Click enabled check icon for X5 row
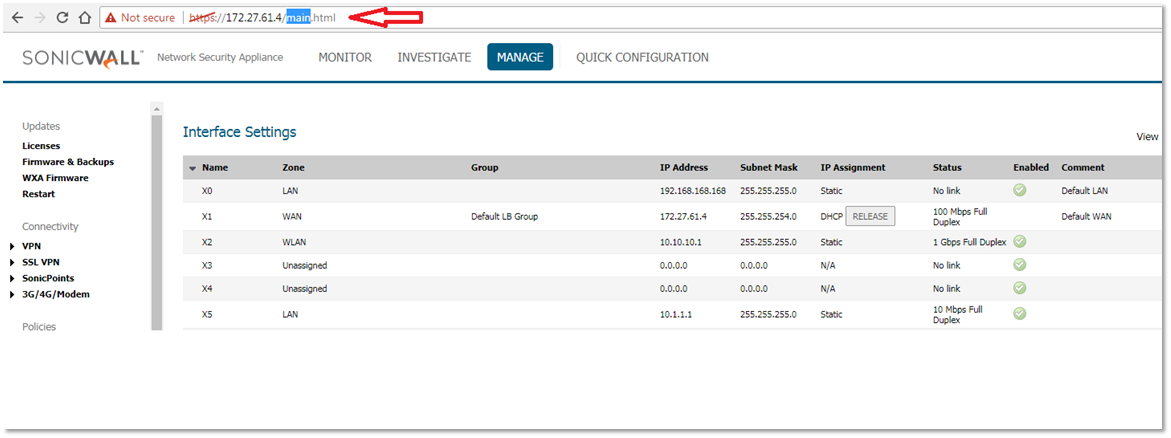The image size is (1171, 438). click(x=1019, y=313)
